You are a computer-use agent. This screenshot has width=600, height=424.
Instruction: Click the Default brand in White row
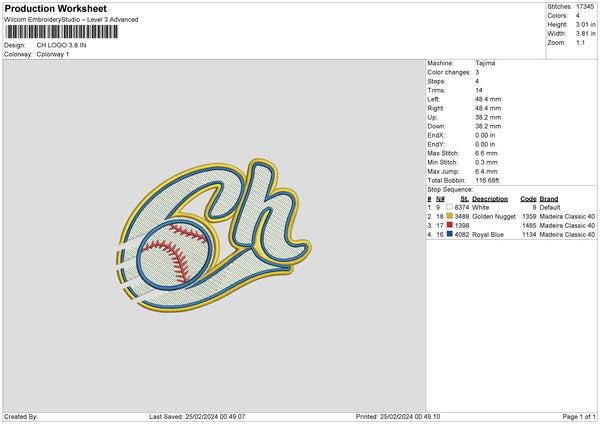(x=550, y=207)
